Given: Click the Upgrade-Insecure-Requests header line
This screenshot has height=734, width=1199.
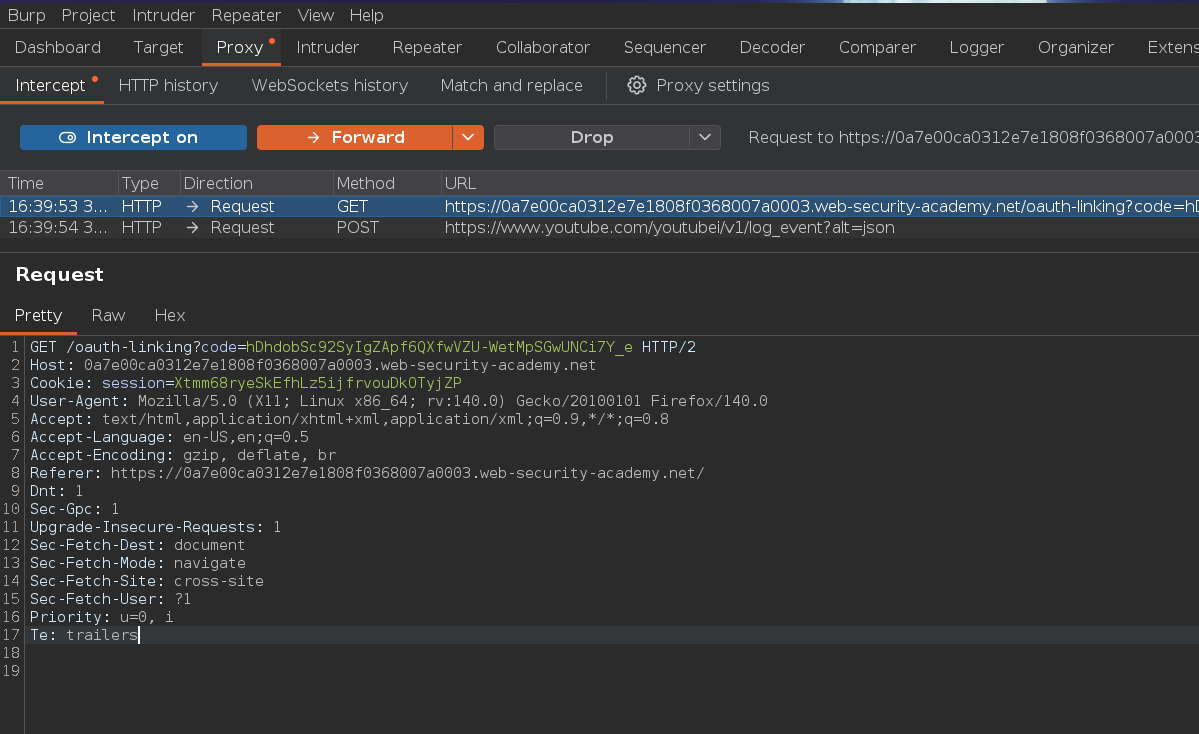Looking at the screenshot, I should (155, 527).
